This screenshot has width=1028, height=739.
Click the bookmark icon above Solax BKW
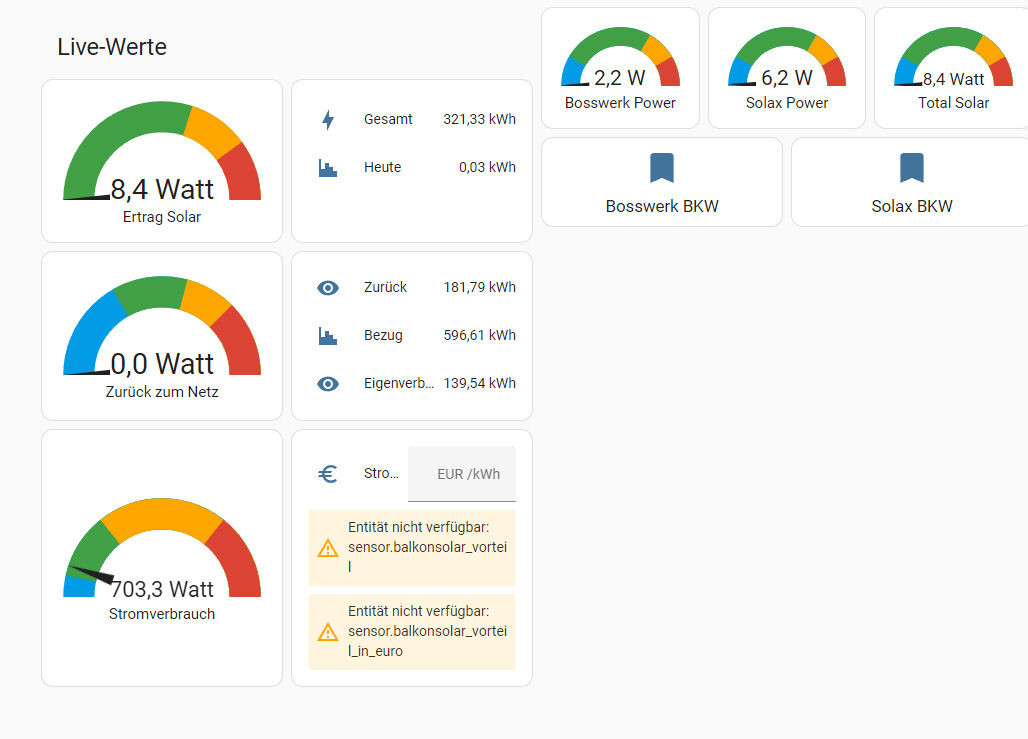(911, 168)
